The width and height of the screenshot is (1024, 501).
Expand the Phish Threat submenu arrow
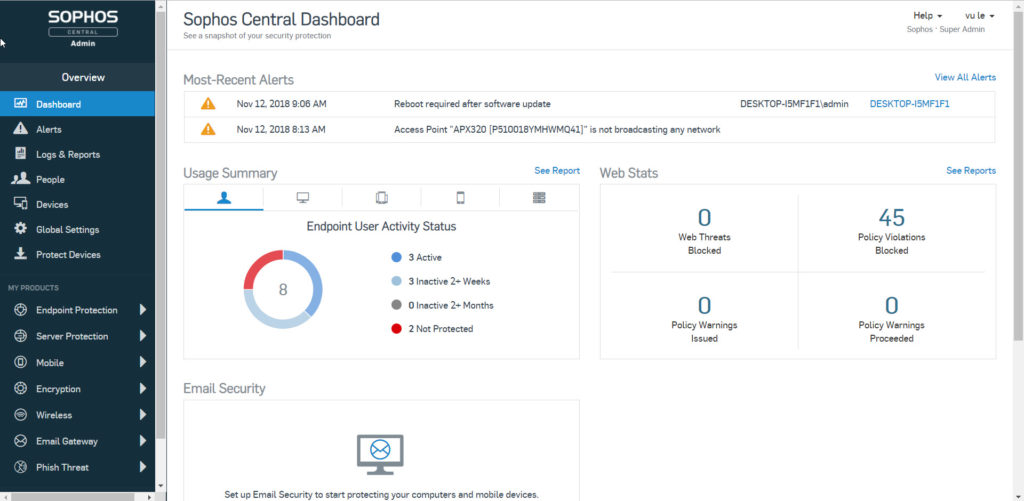[x=143, y=467]
